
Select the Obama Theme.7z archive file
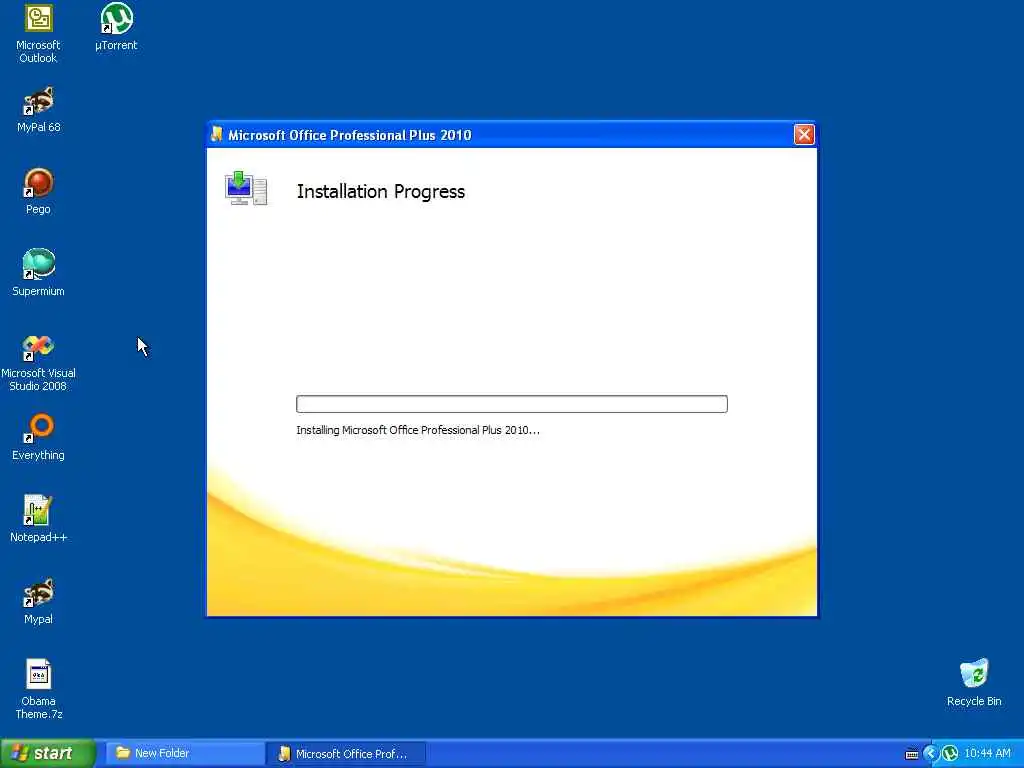39,690
